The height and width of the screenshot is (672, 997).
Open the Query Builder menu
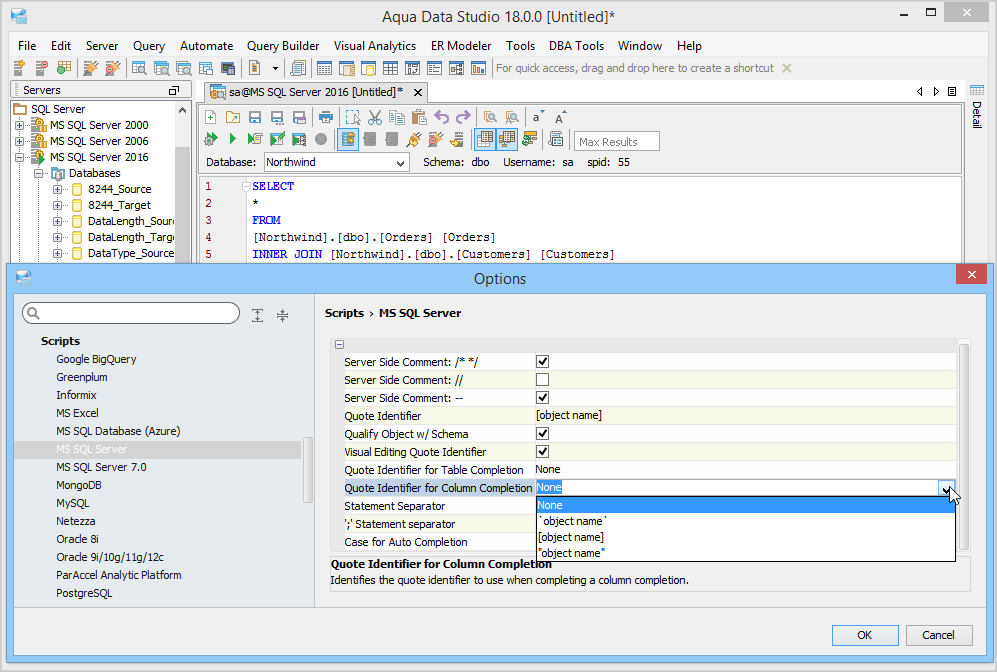coord(283,46)
